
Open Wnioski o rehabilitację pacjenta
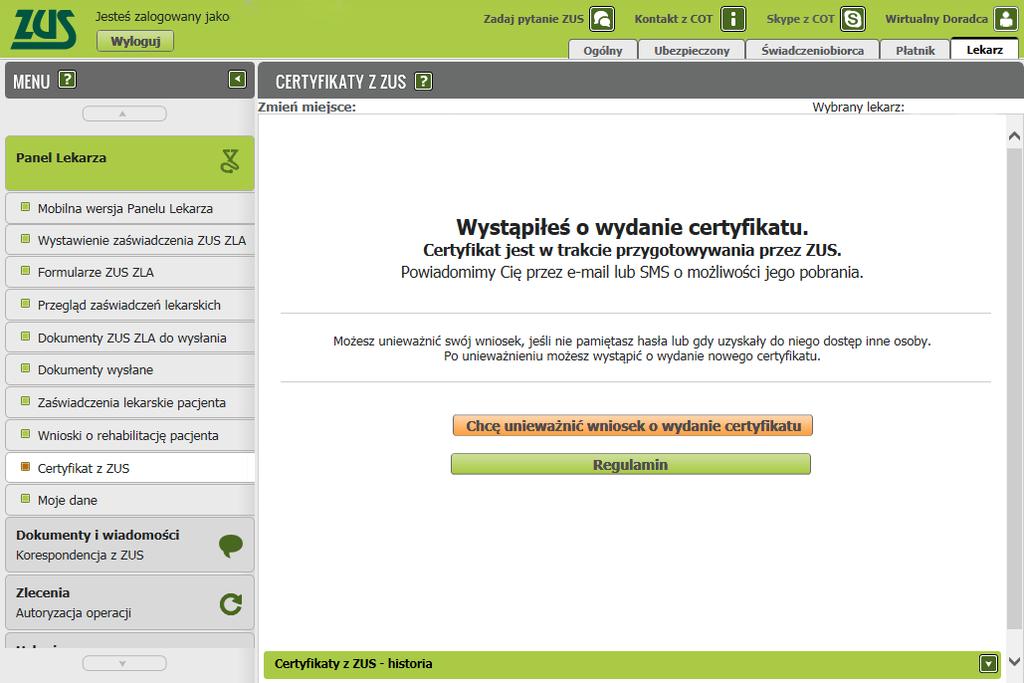tap(130, 435)
